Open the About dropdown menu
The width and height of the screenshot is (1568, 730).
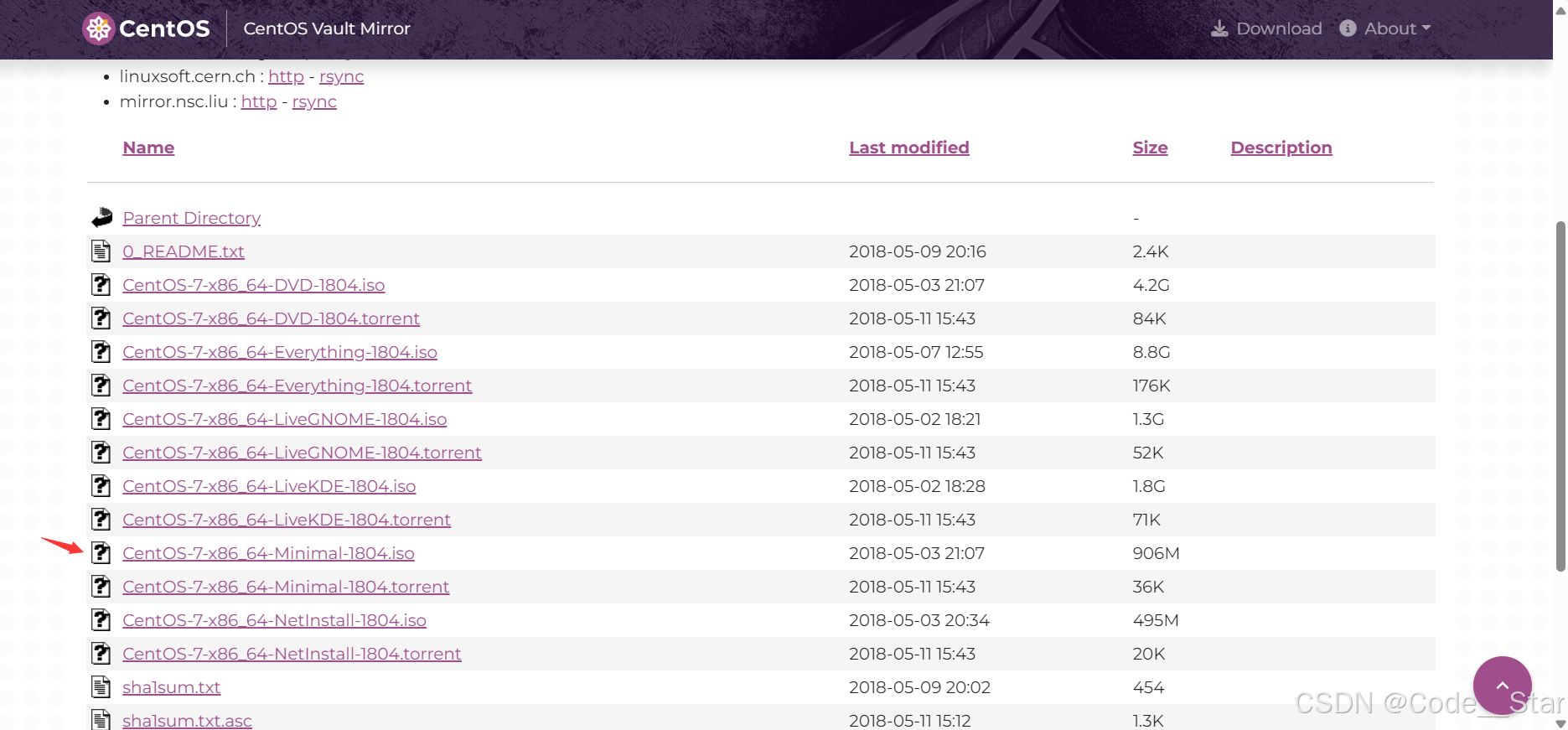[1397, 28]
